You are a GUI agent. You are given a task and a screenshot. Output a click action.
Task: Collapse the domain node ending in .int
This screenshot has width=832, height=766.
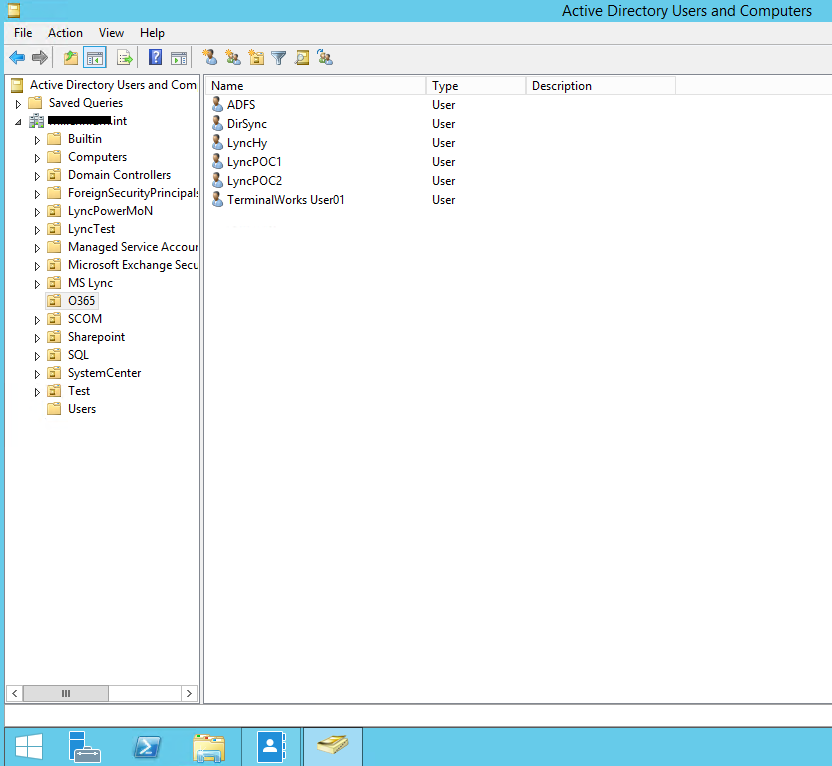click(19, 122)
